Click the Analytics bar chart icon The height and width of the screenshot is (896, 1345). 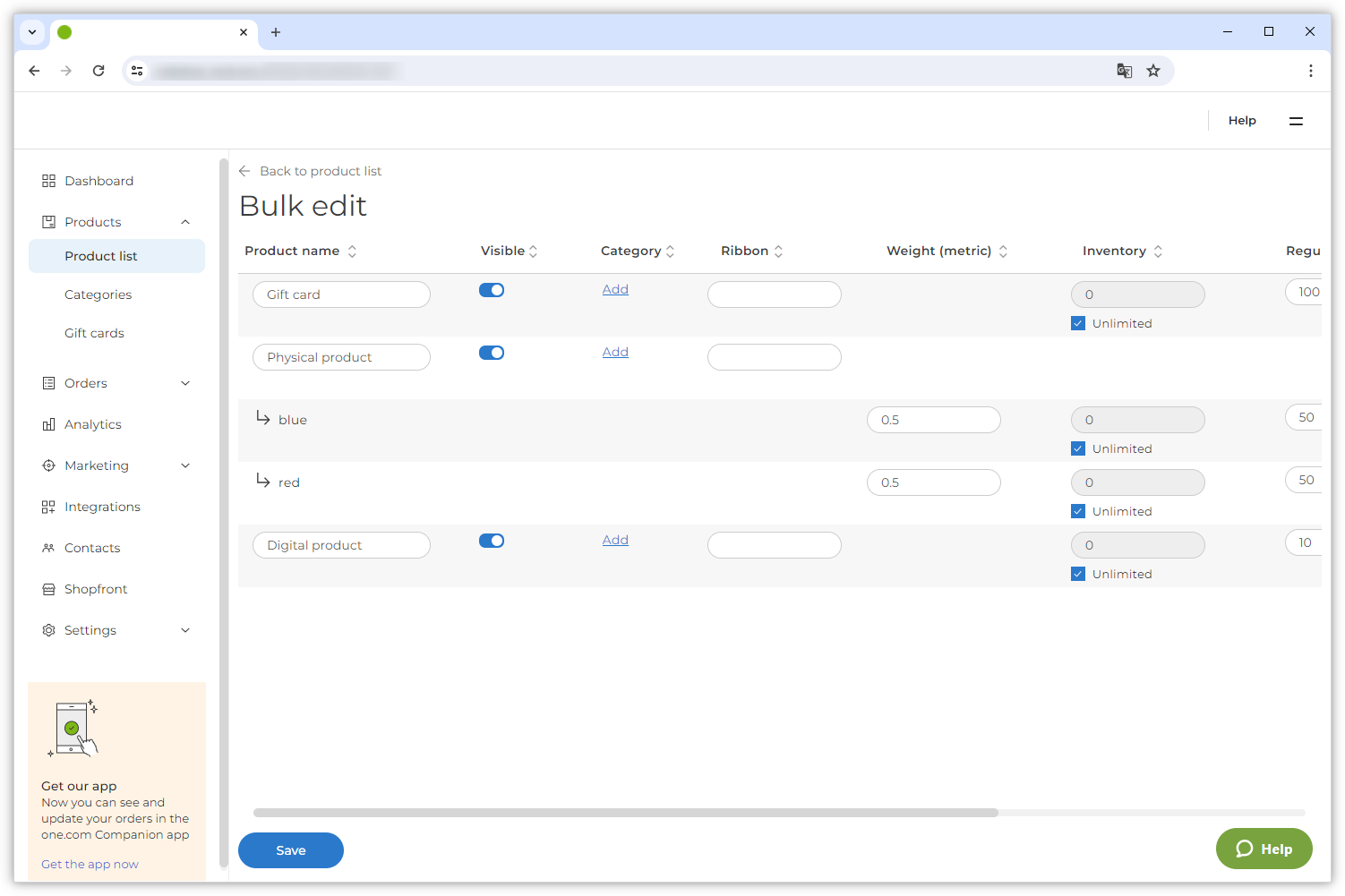click(x=48, y=424)
